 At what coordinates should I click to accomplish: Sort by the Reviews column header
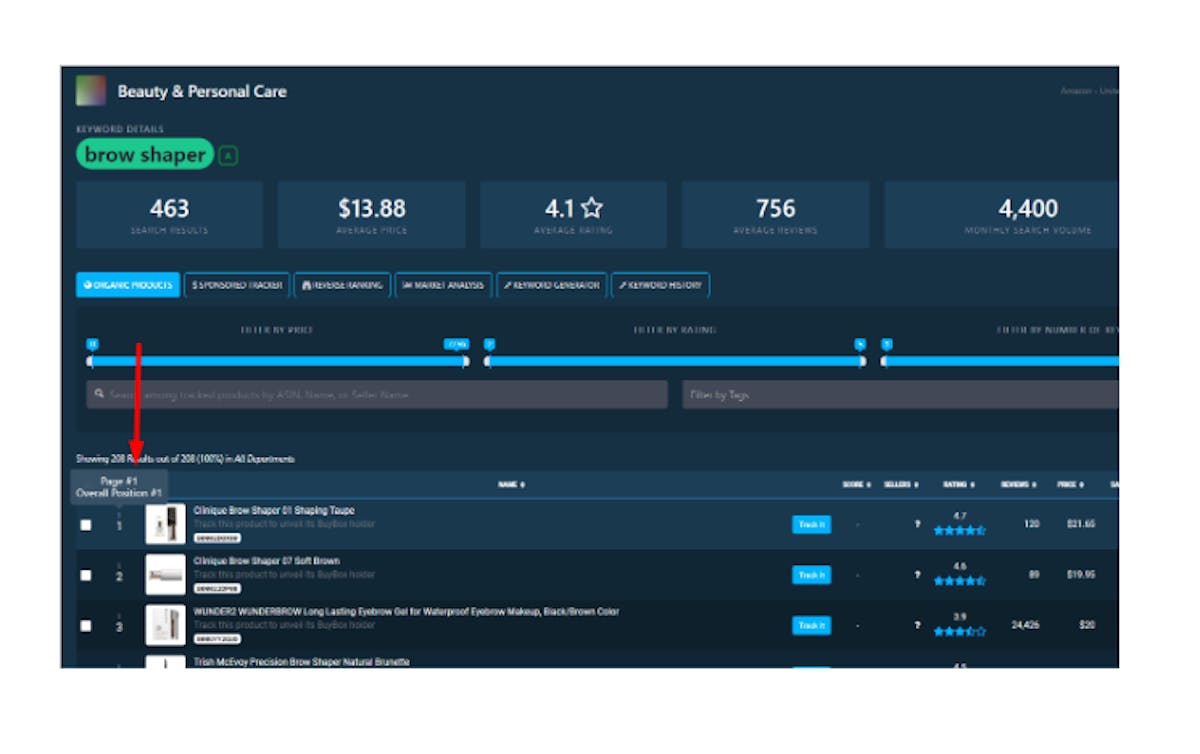click(x=1018, y=484)
